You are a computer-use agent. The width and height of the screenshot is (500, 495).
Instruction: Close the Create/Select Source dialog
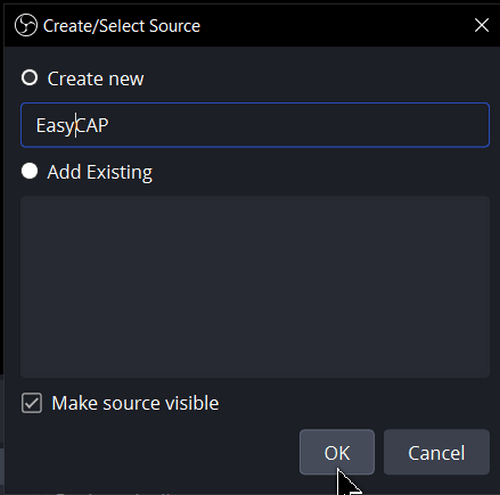coord(481,25)
